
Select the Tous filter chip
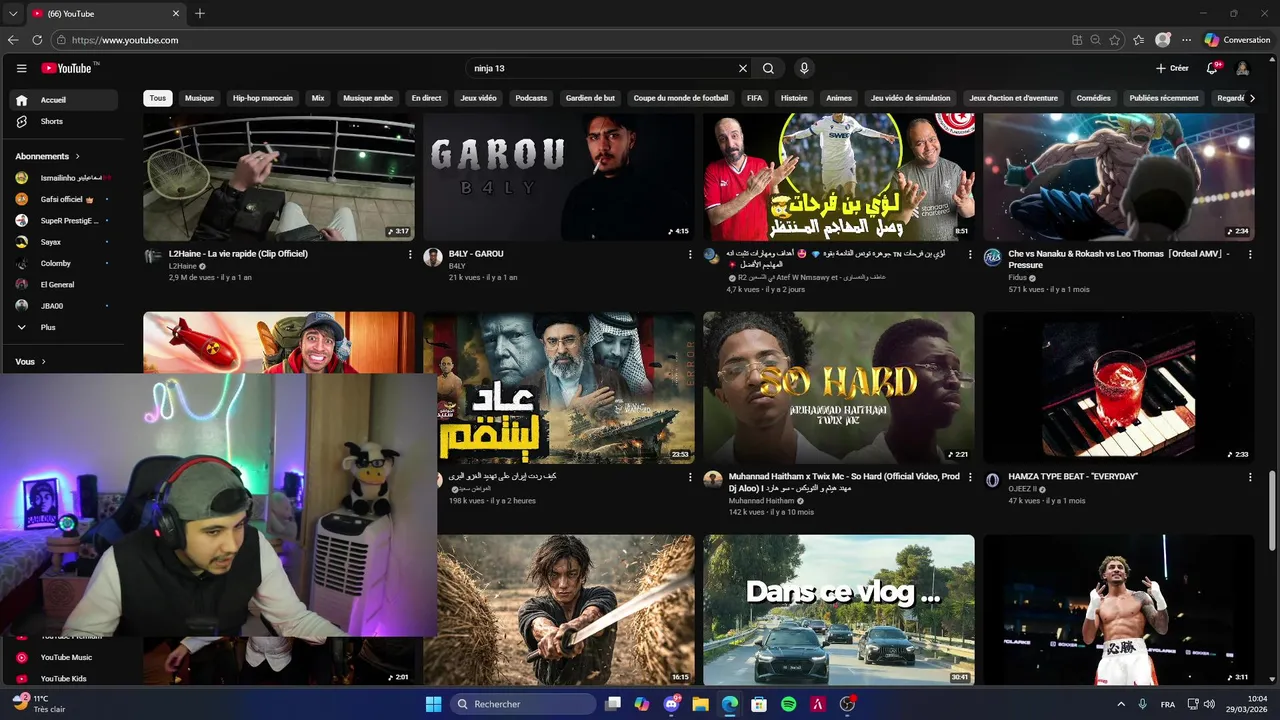[158, 98]
